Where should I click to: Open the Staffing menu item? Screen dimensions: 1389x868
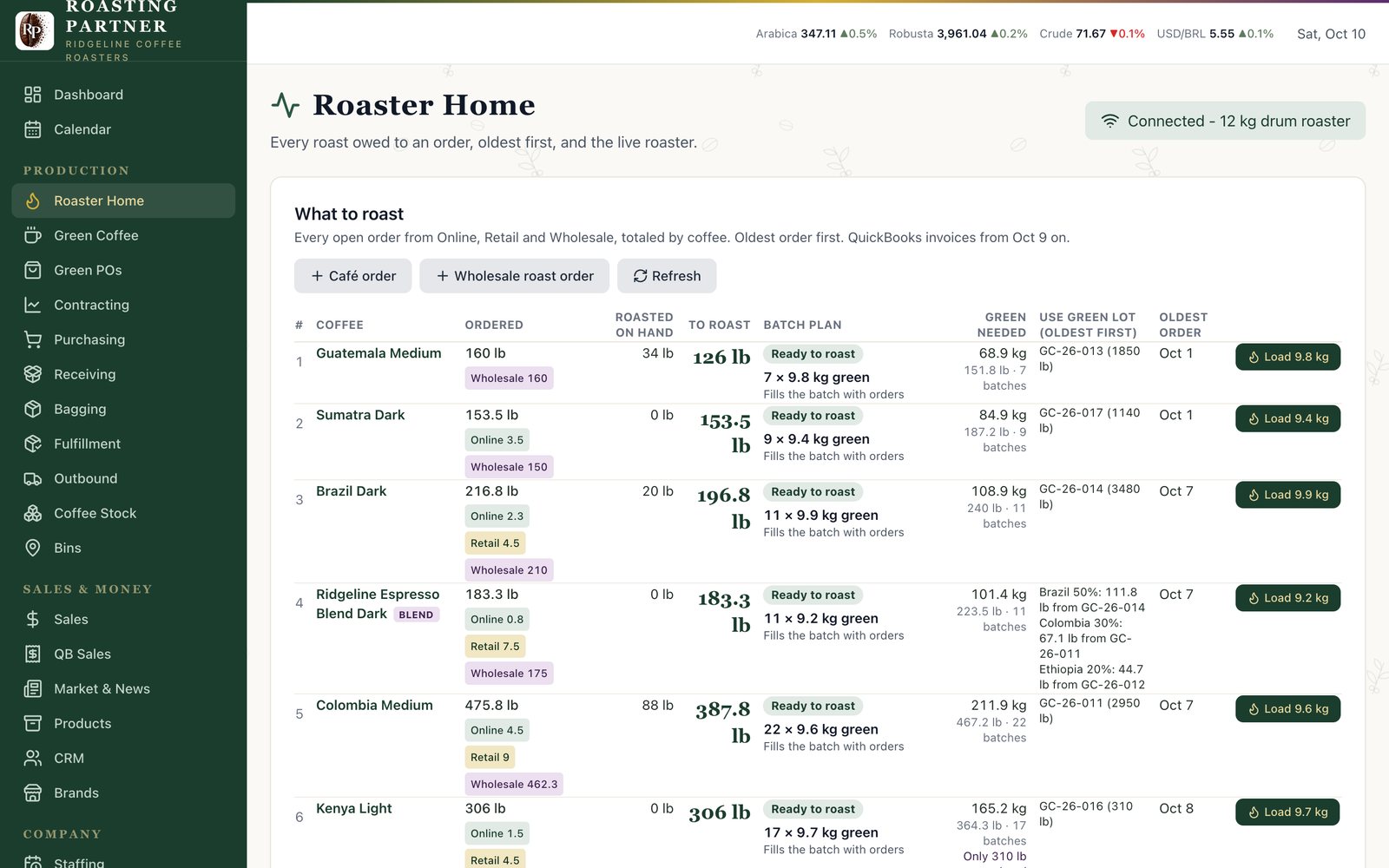(x=123, y=862)
